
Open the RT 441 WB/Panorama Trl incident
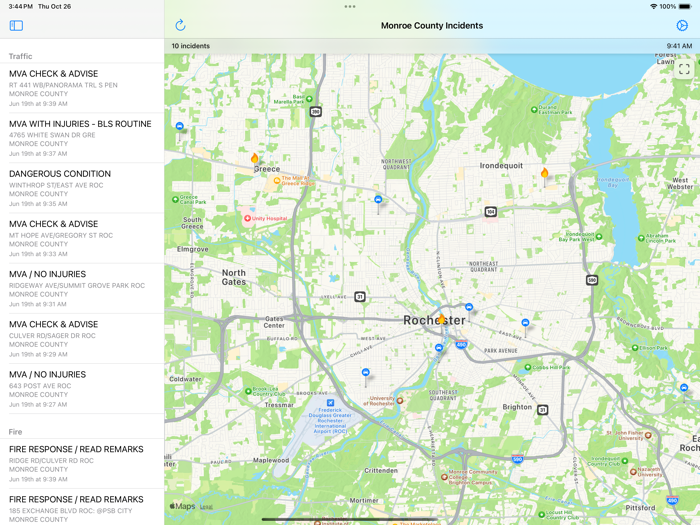tap(82, 88)
